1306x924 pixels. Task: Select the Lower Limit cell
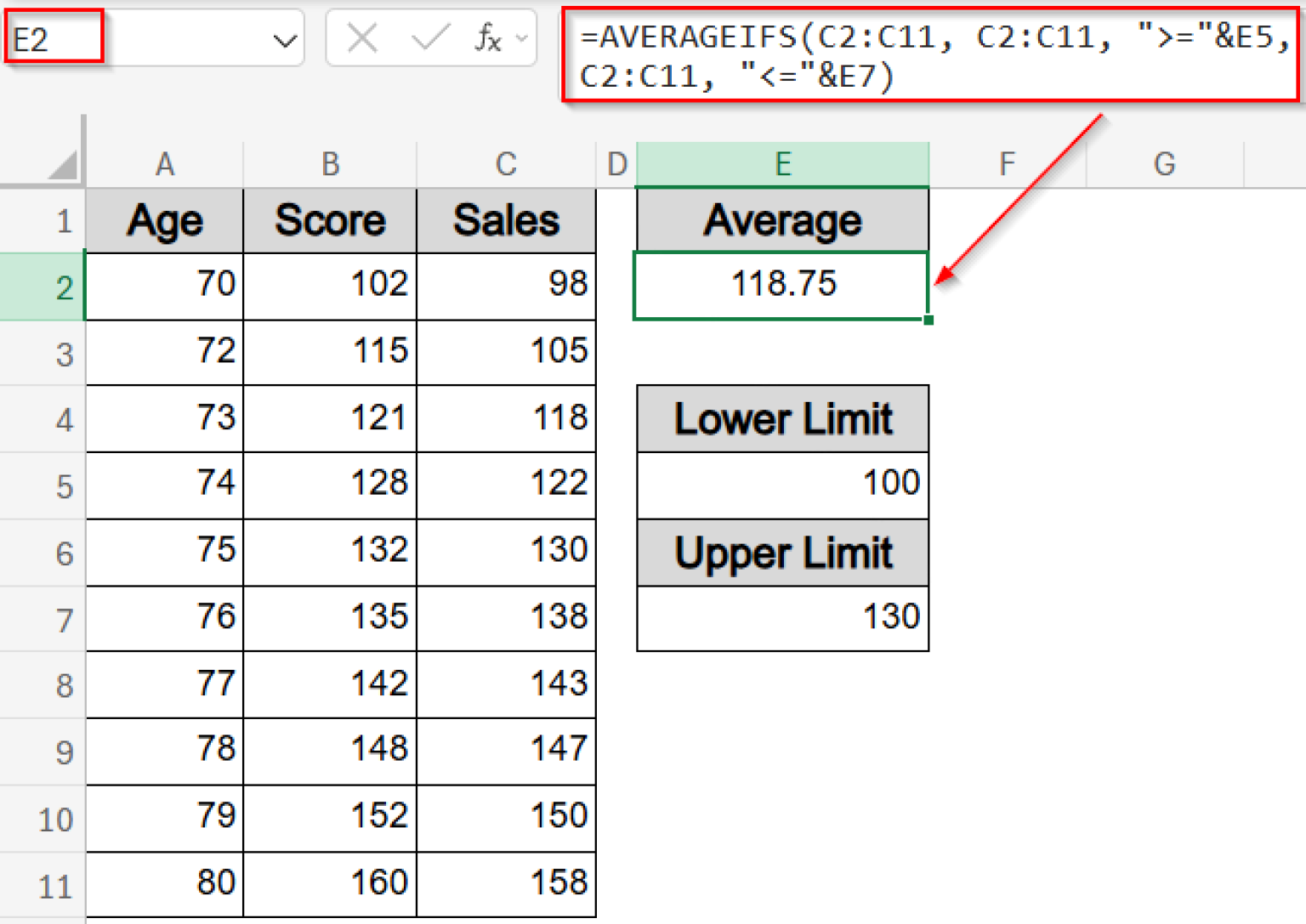click(x=781, y=418)
